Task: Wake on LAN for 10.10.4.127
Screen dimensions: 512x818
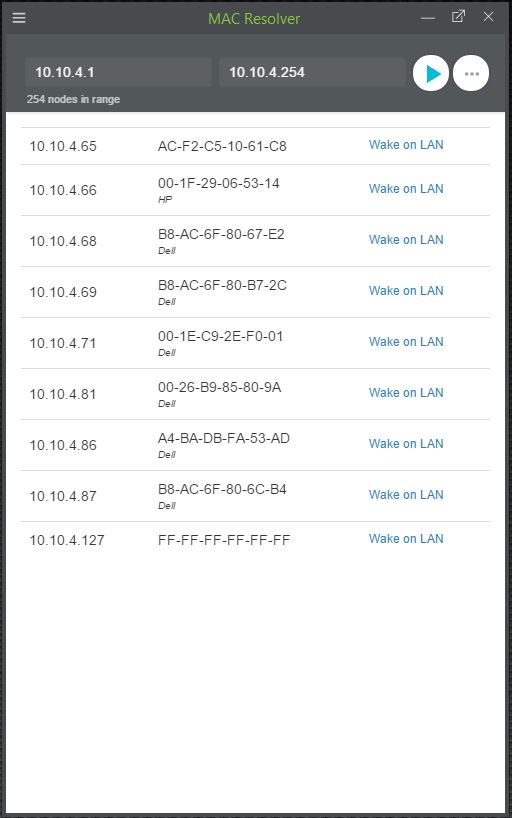Action: [x=406, y=538]
